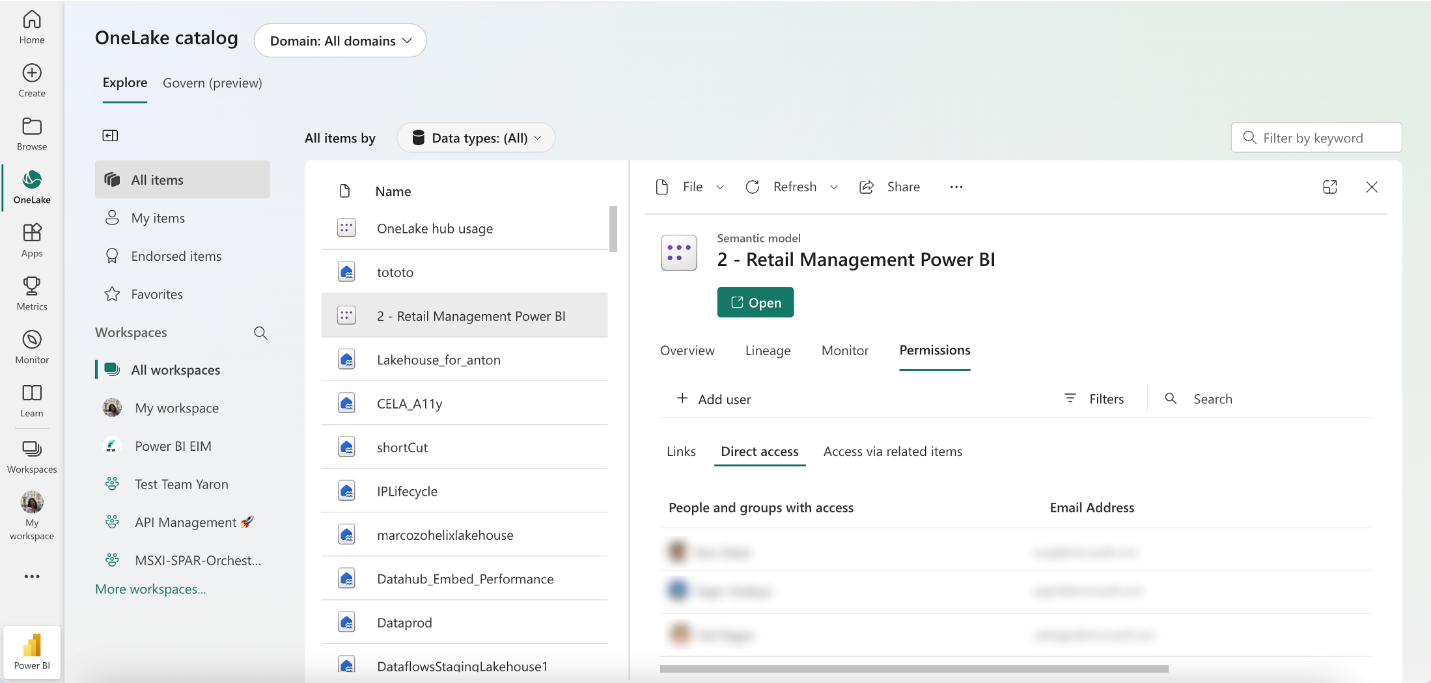Click the Power BI EIM workspace icon
Image resolution: width=1431 pixels, height=683 pixels.
point(113,446)
